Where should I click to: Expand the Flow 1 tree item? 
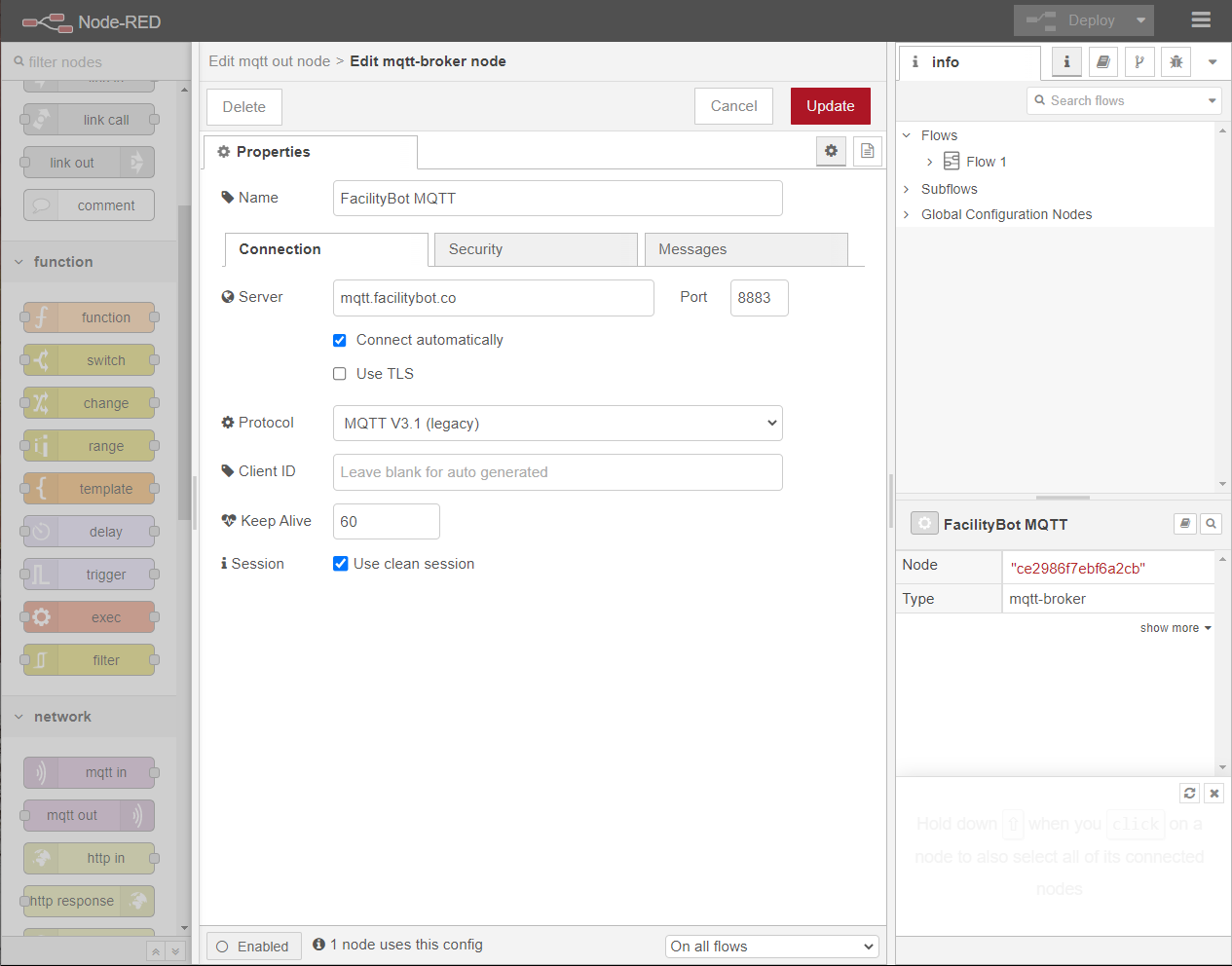point(930,162)
